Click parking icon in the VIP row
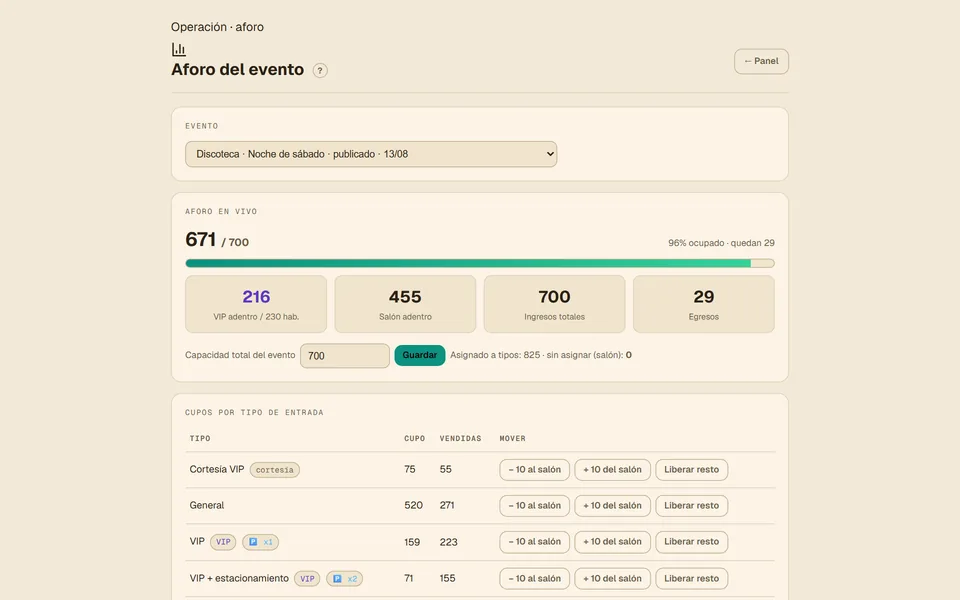 pyautogui.click(x=253, y=542)
